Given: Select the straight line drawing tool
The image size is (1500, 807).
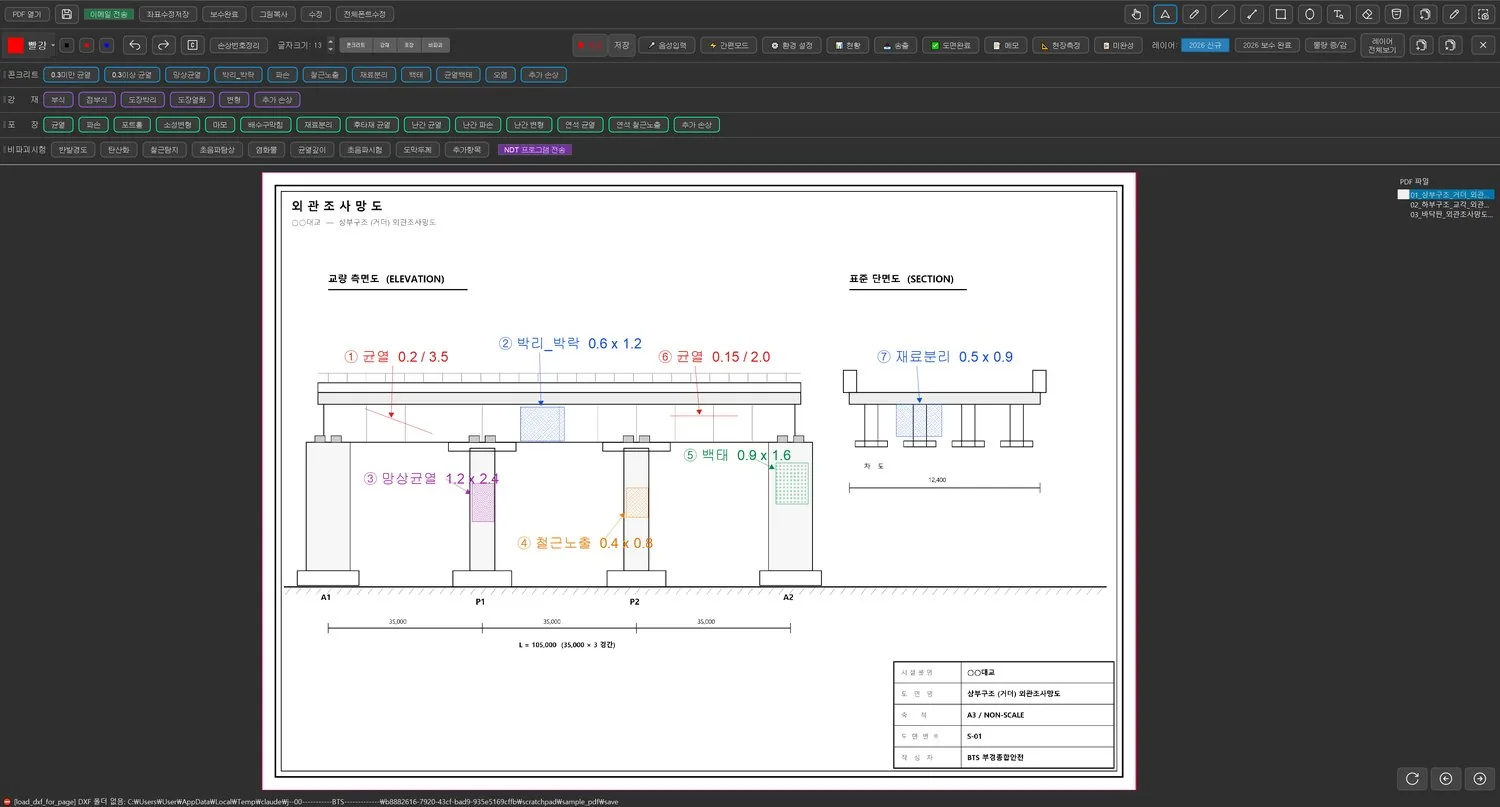Looking at the screenshot, I should point(1222,14).
